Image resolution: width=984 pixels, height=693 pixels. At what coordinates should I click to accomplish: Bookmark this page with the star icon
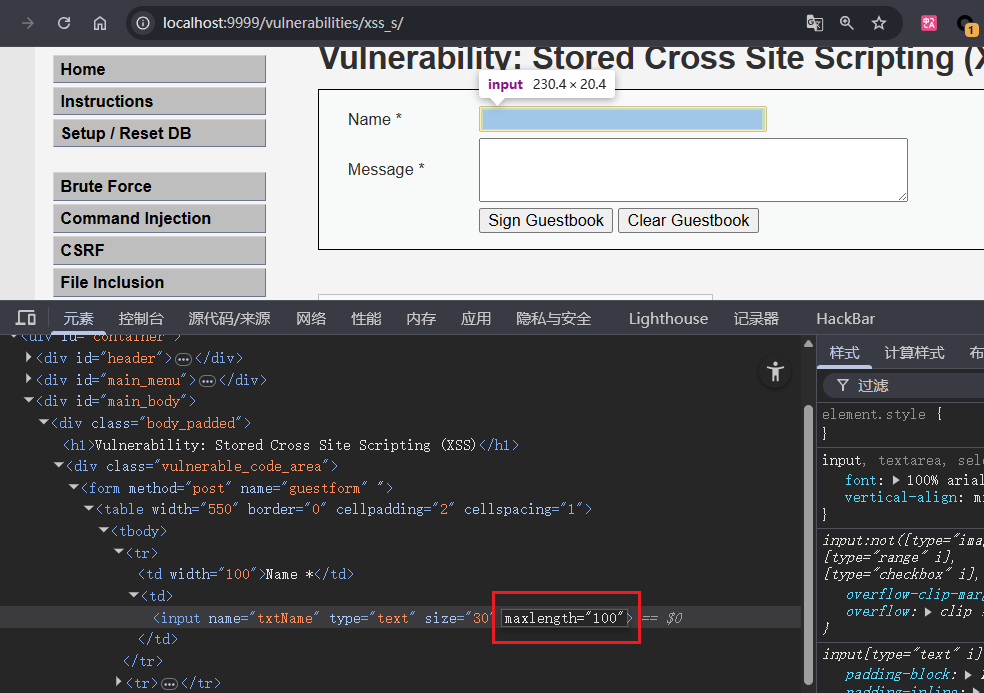point(879,23)
